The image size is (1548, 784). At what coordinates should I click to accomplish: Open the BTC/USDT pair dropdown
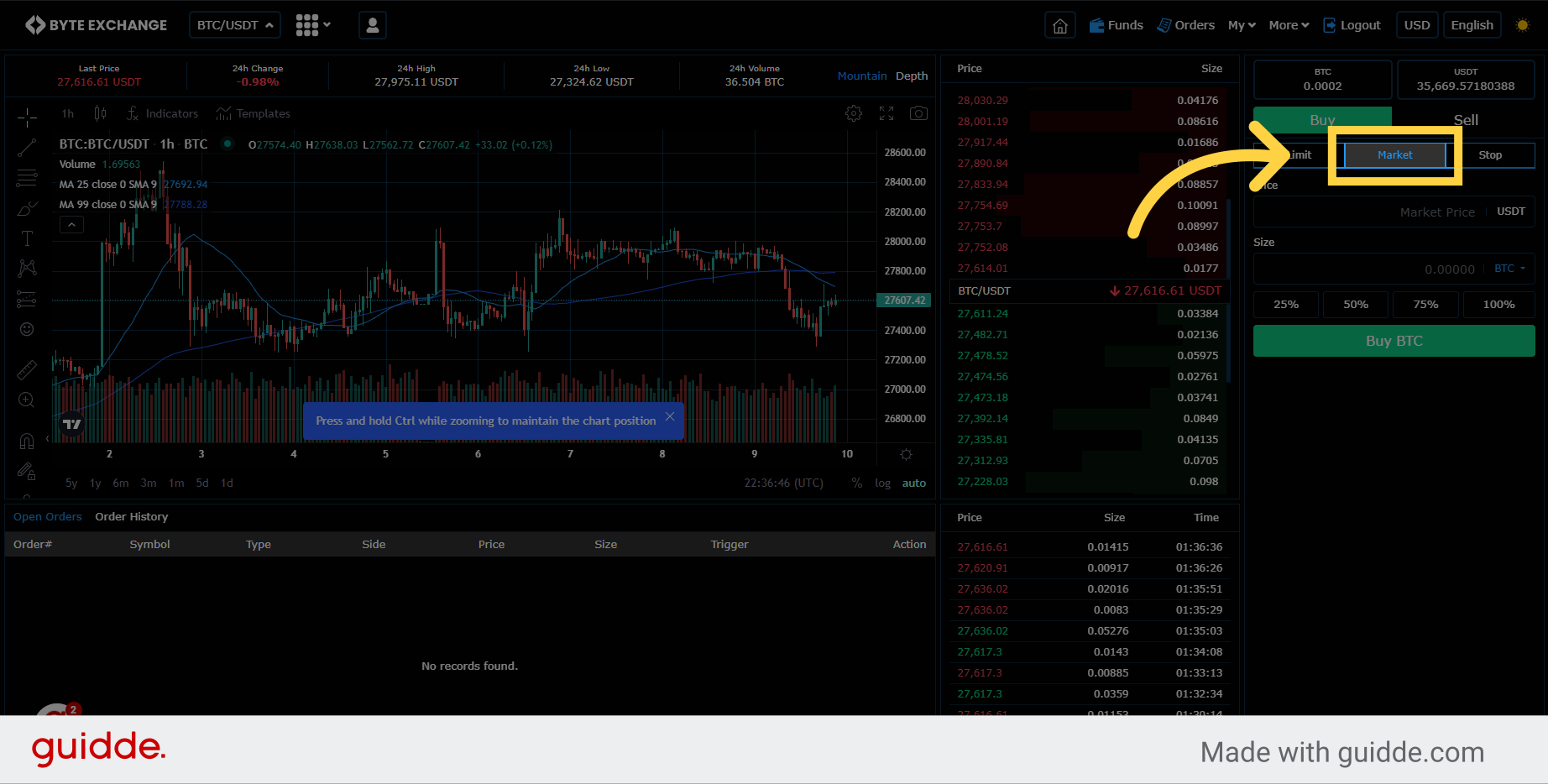(235, 25)
